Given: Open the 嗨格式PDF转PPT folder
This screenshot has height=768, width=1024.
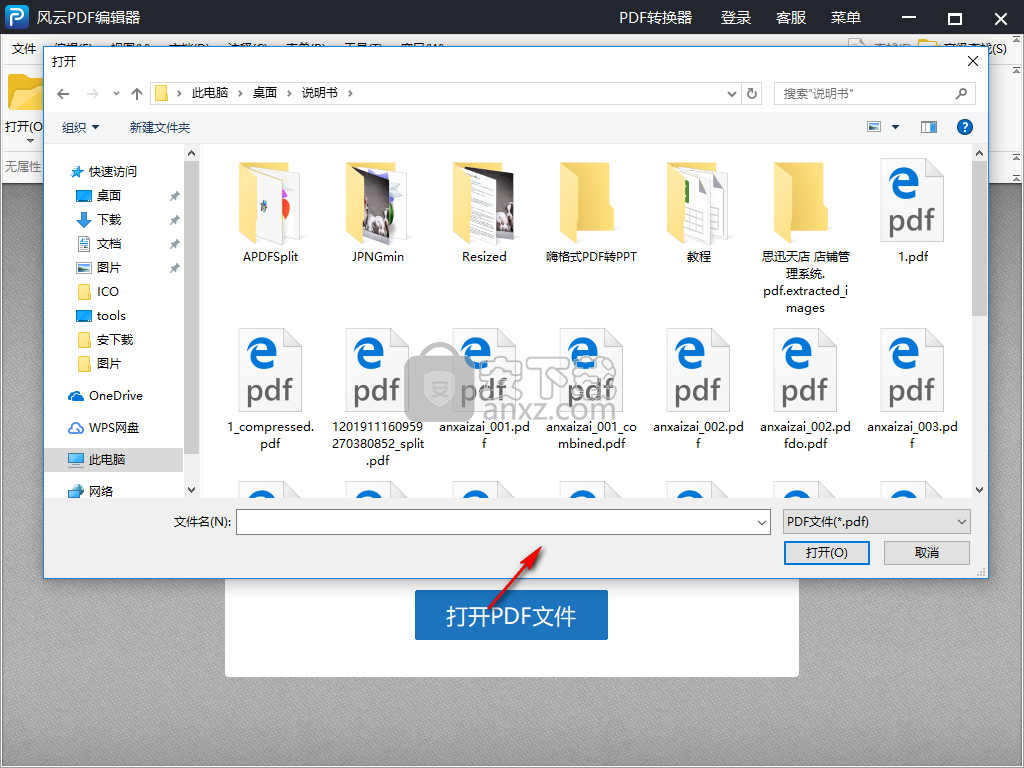Looking at the screenshot, I should click(591, 212).
